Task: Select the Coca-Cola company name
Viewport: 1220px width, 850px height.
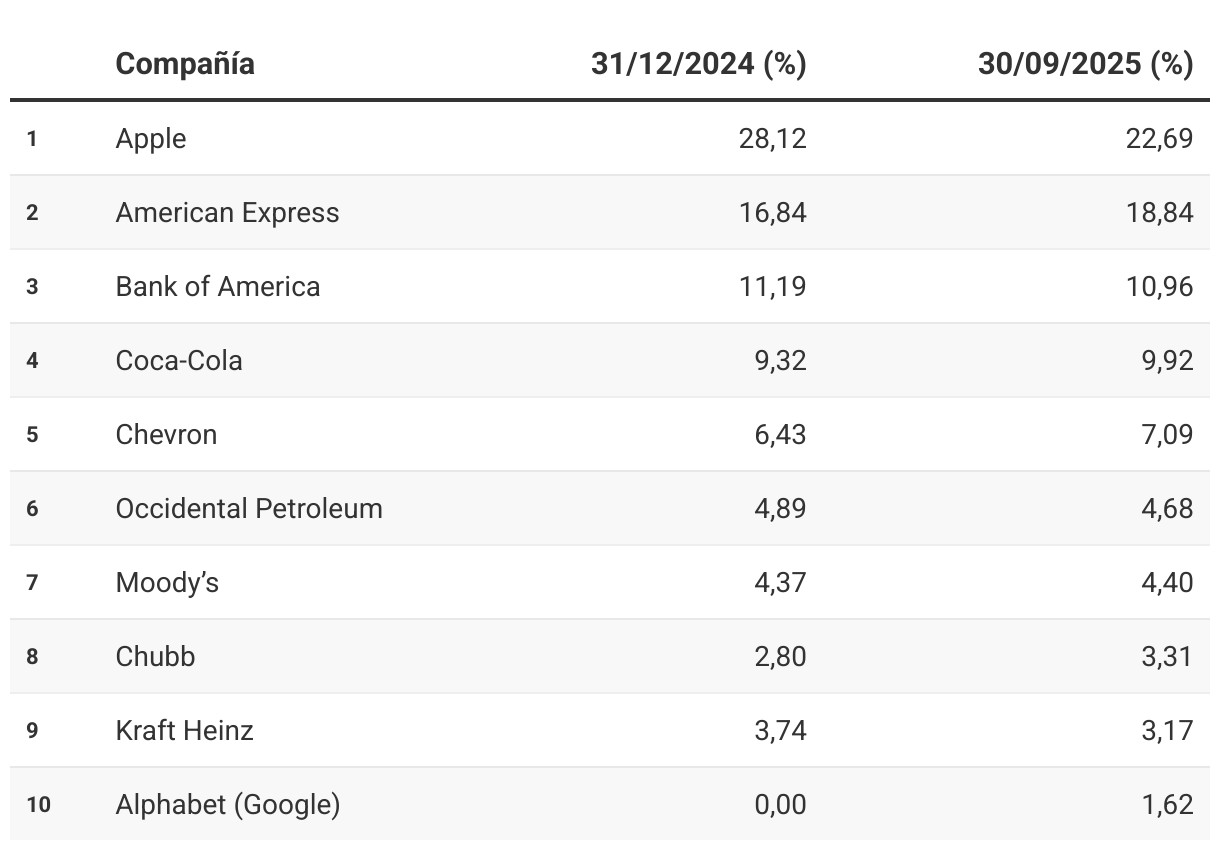Action: [179, 360]
